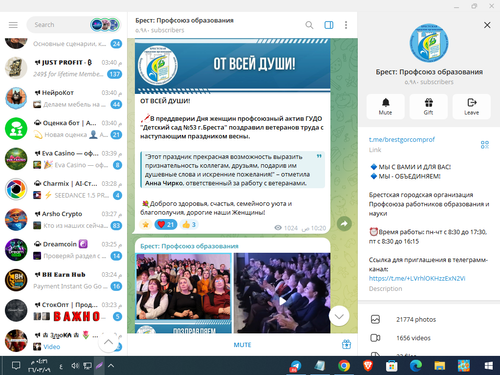This screenshot has height=375, width=500.
Task: Click the BH Earn Hub avatar
Action: click(16, 280)
